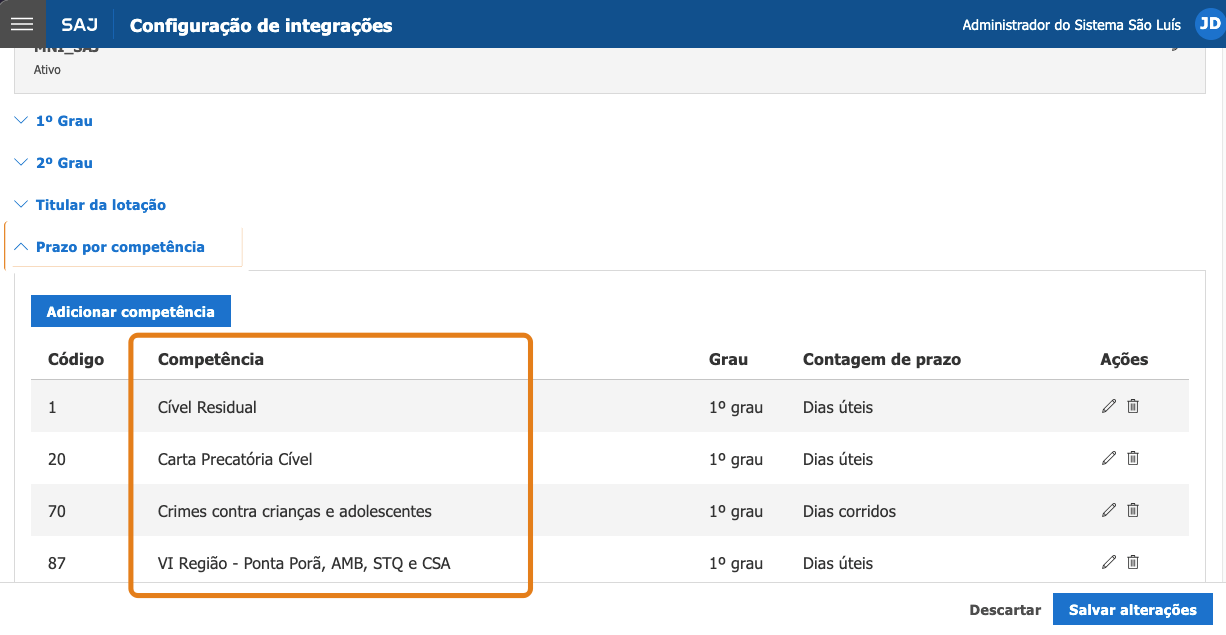This screenshot has height=635, width=1226.
Task: Edit the VI Região Ponta Porã row
Action: click(1108, 562)
